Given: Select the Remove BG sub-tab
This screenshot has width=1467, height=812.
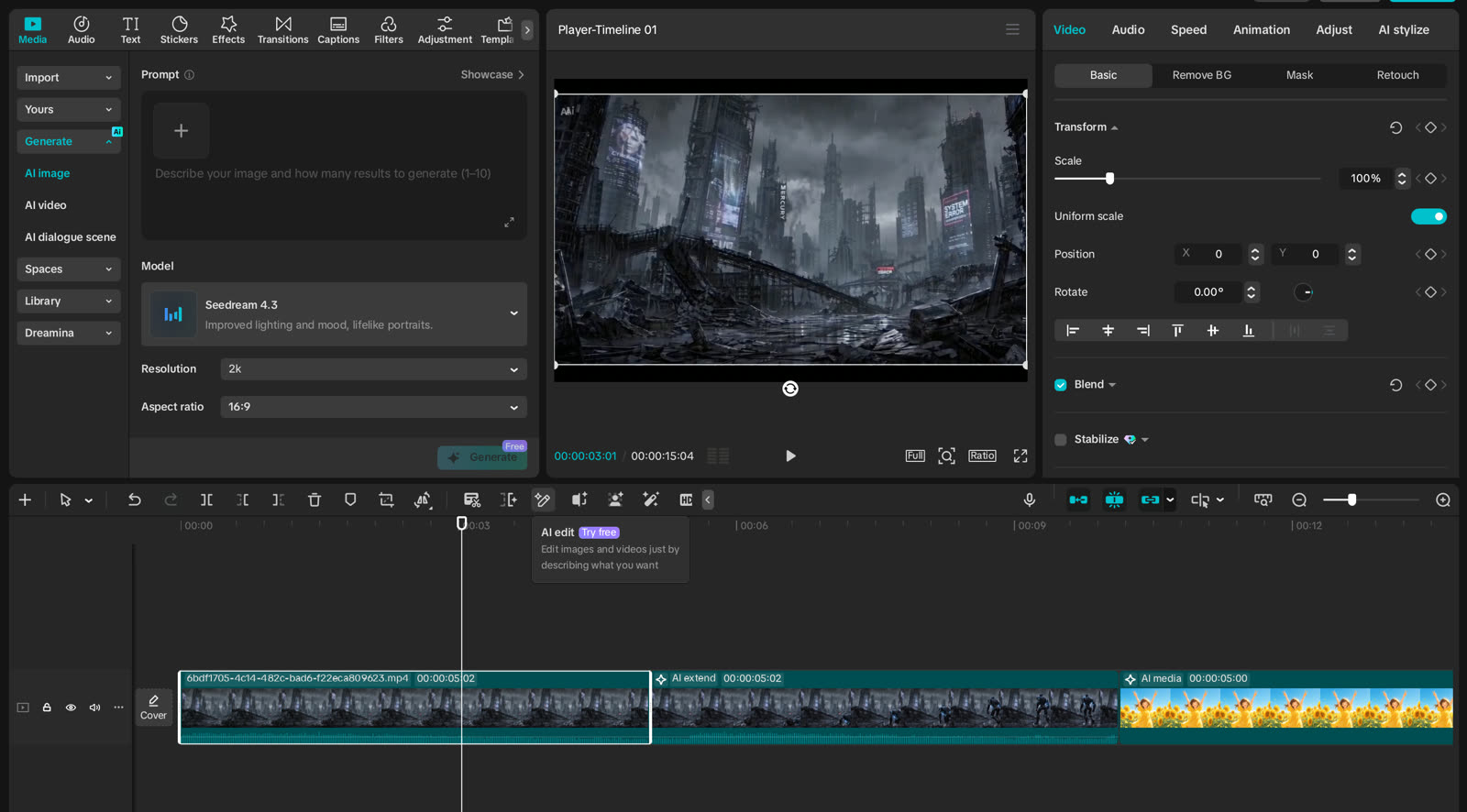Looking at the screenshot, I should click(x=1201, y=75).
